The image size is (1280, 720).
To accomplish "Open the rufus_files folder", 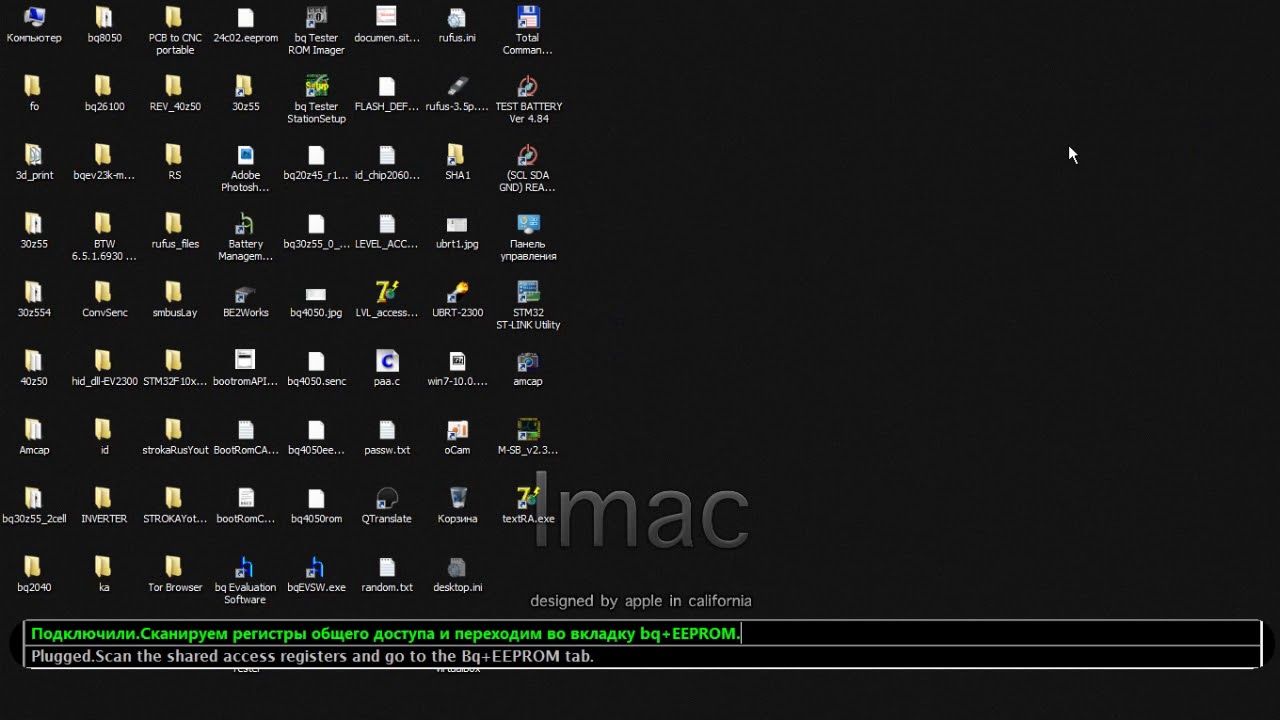I will 175,231.
